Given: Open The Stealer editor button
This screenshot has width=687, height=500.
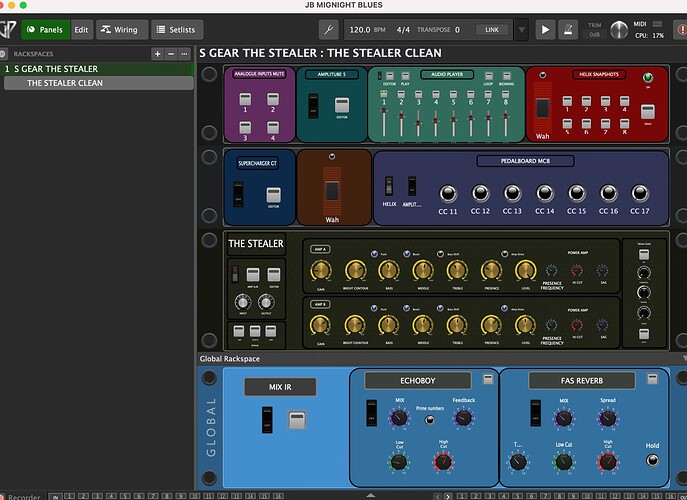Looking at the screenshot, I should click(x=274, y=275).
